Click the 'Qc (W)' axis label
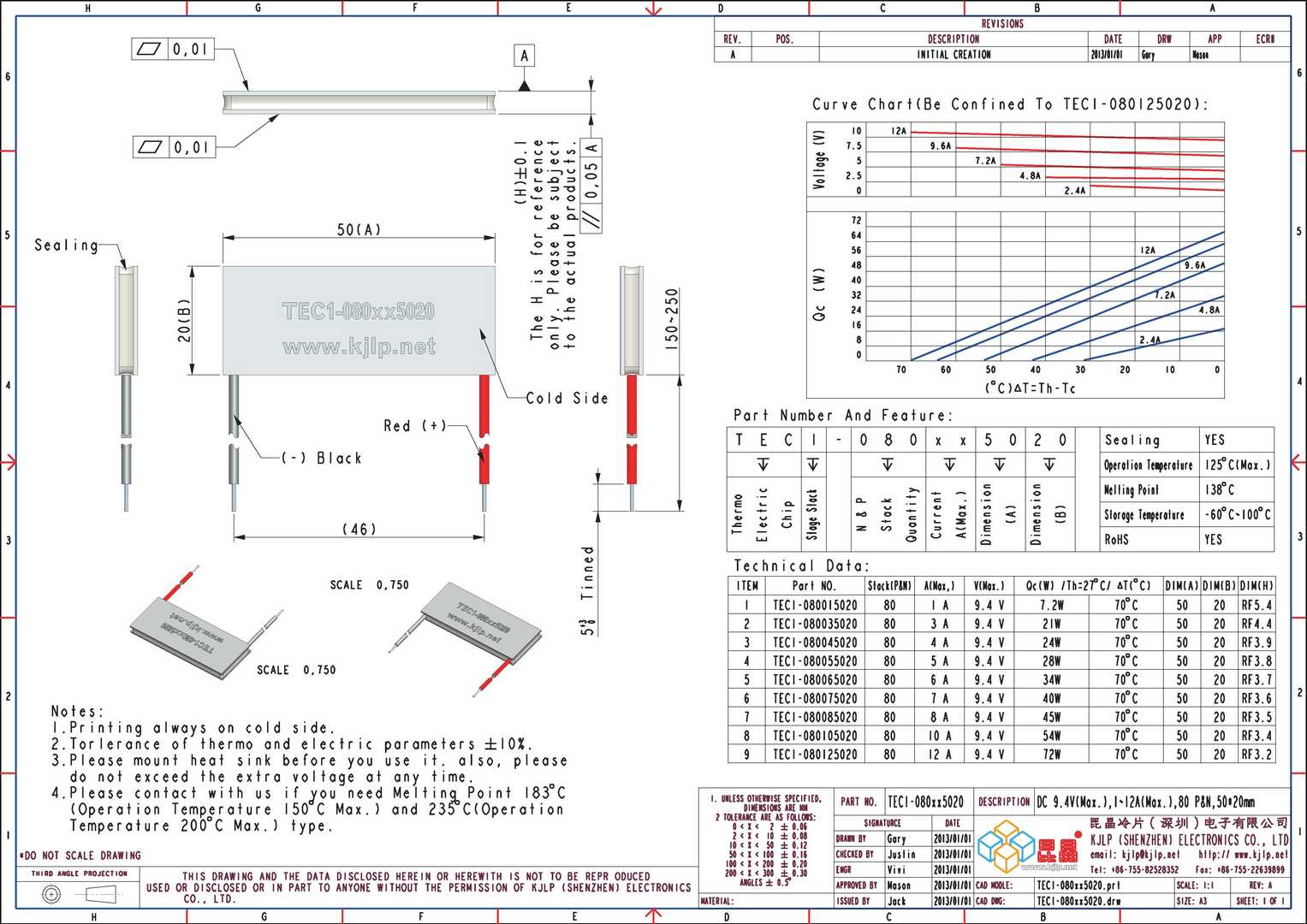The height and width of the screenshot is (924, 1307). point(819,295)
